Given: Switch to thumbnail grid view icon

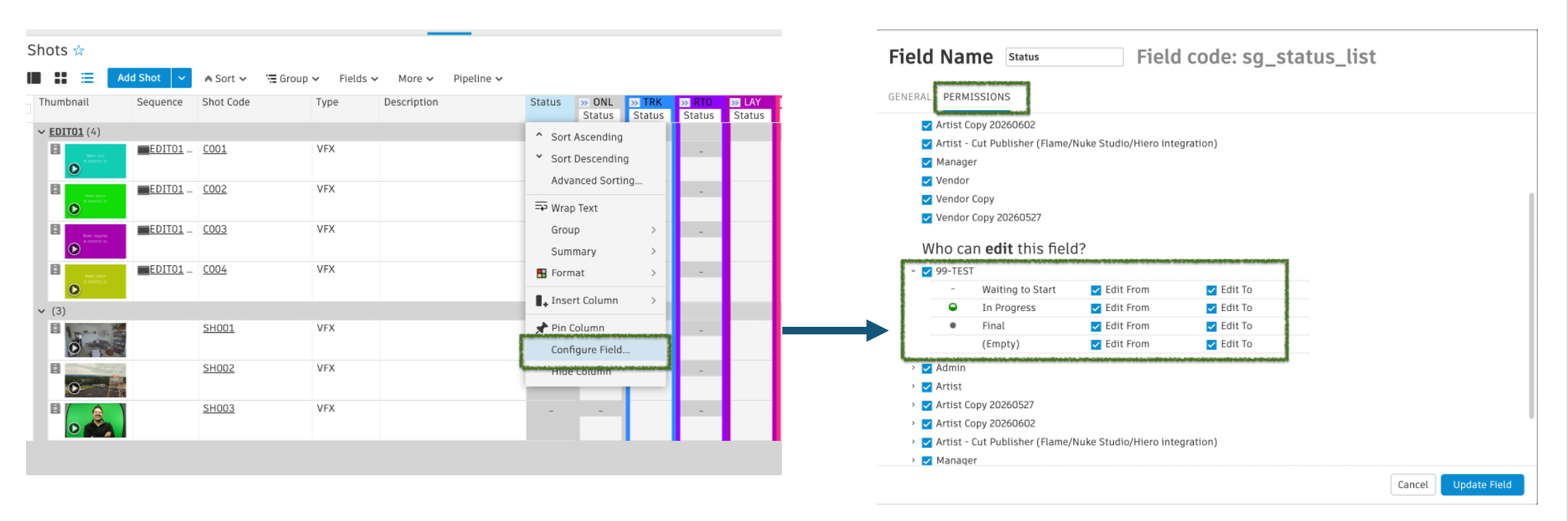Looking at the screenshot, I should click(x=61, y=78).
